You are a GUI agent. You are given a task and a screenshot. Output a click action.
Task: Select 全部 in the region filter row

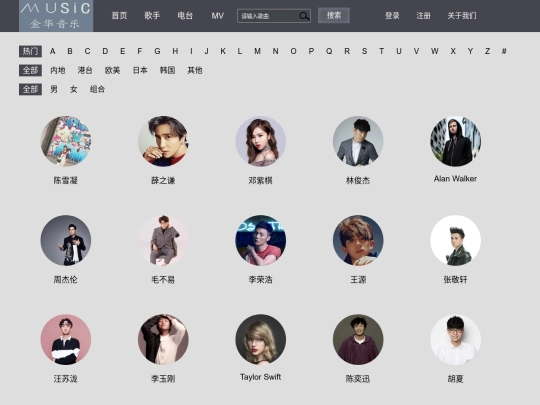tap(30, 70)
